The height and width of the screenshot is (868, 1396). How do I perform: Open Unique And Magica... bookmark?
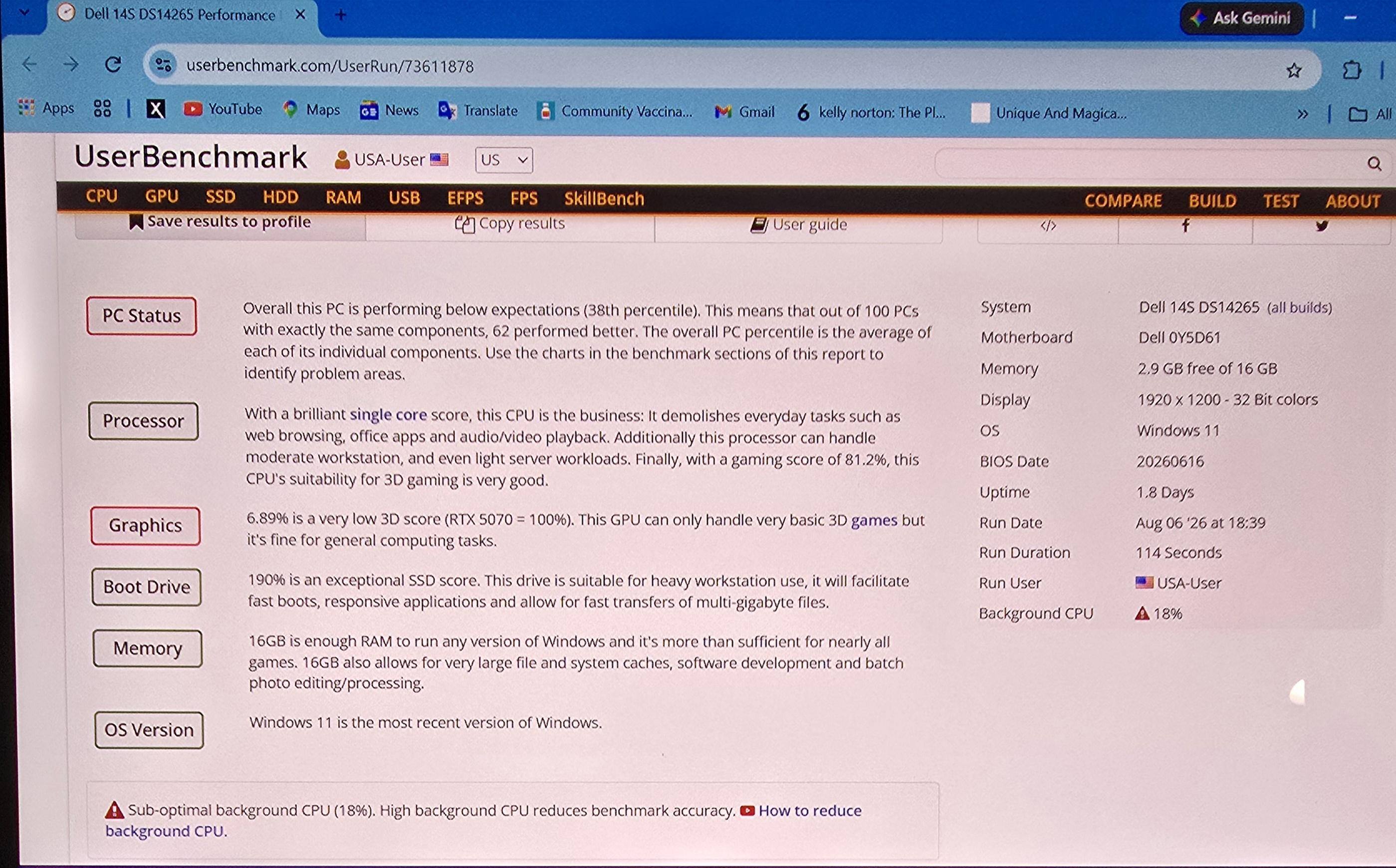click(1049, 113)
